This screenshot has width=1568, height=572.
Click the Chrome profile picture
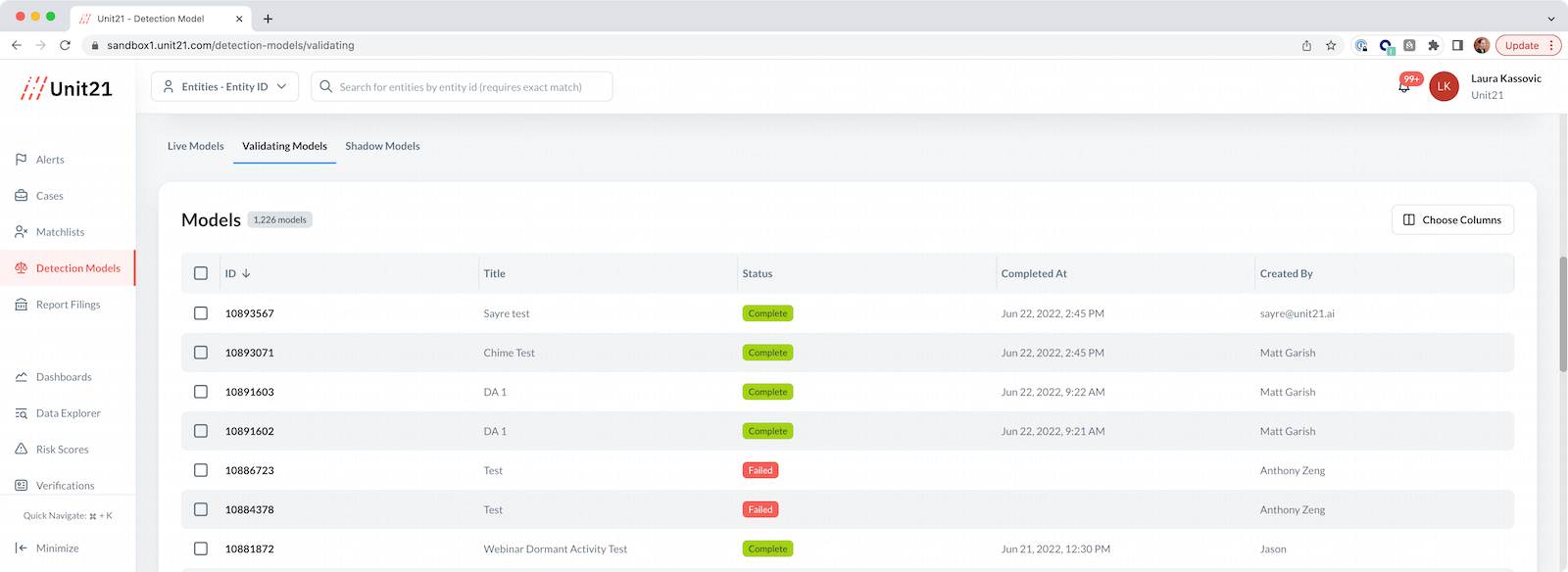point(1482,45)
